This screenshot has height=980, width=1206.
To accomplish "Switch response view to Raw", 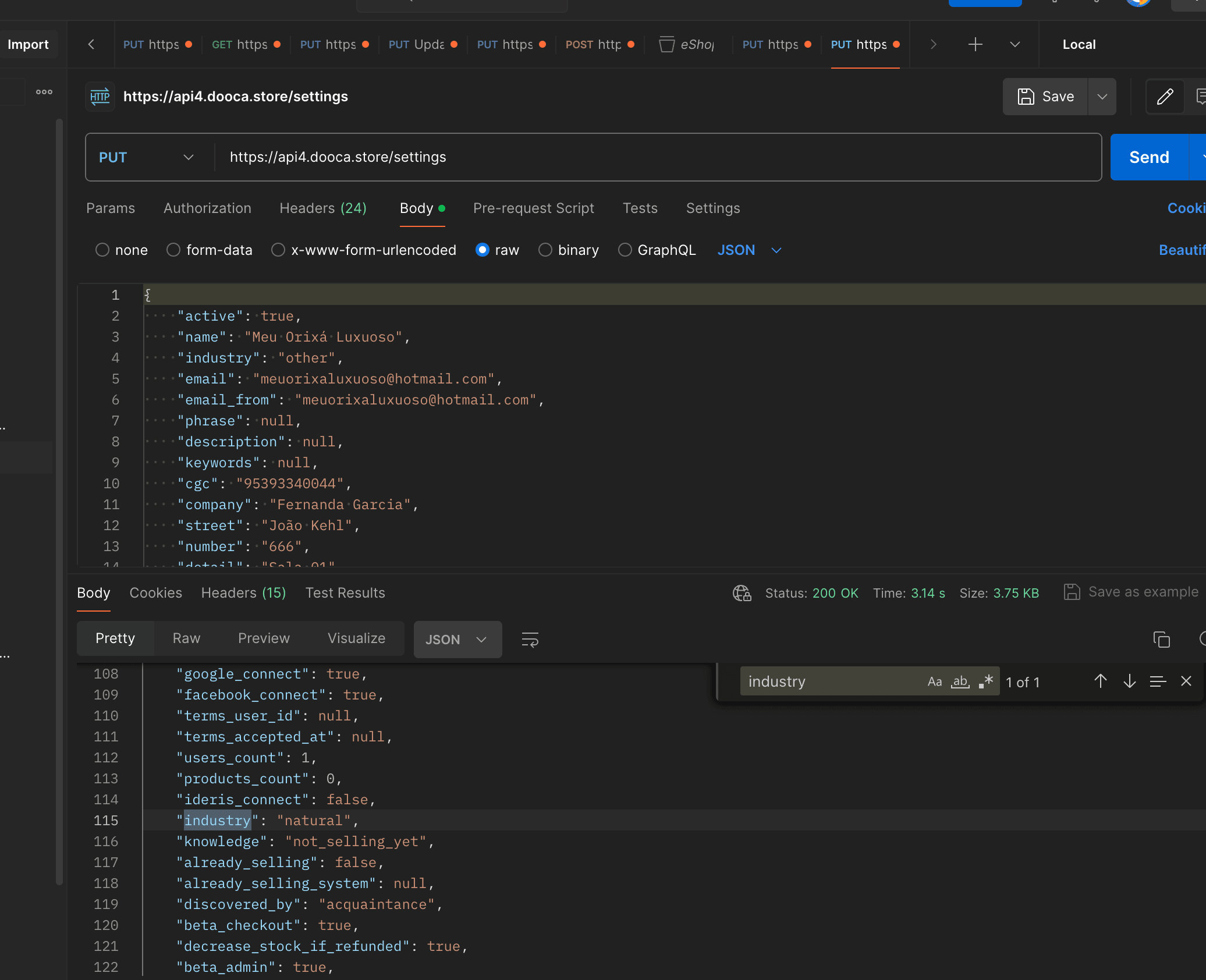I will coord(186,638).
